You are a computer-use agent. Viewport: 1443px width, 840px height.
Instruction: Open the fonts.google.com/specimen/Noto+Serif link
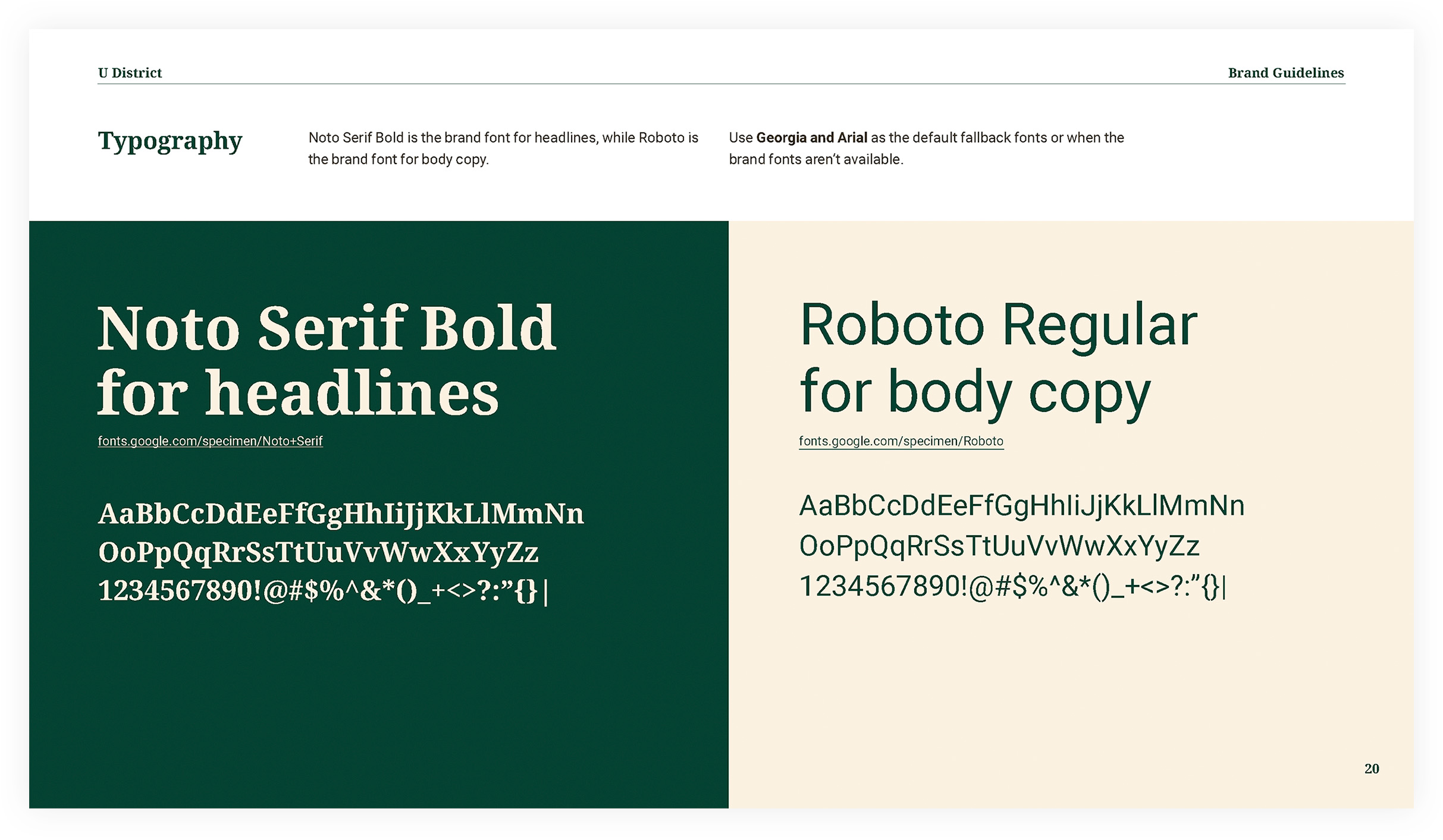[209, 442]
